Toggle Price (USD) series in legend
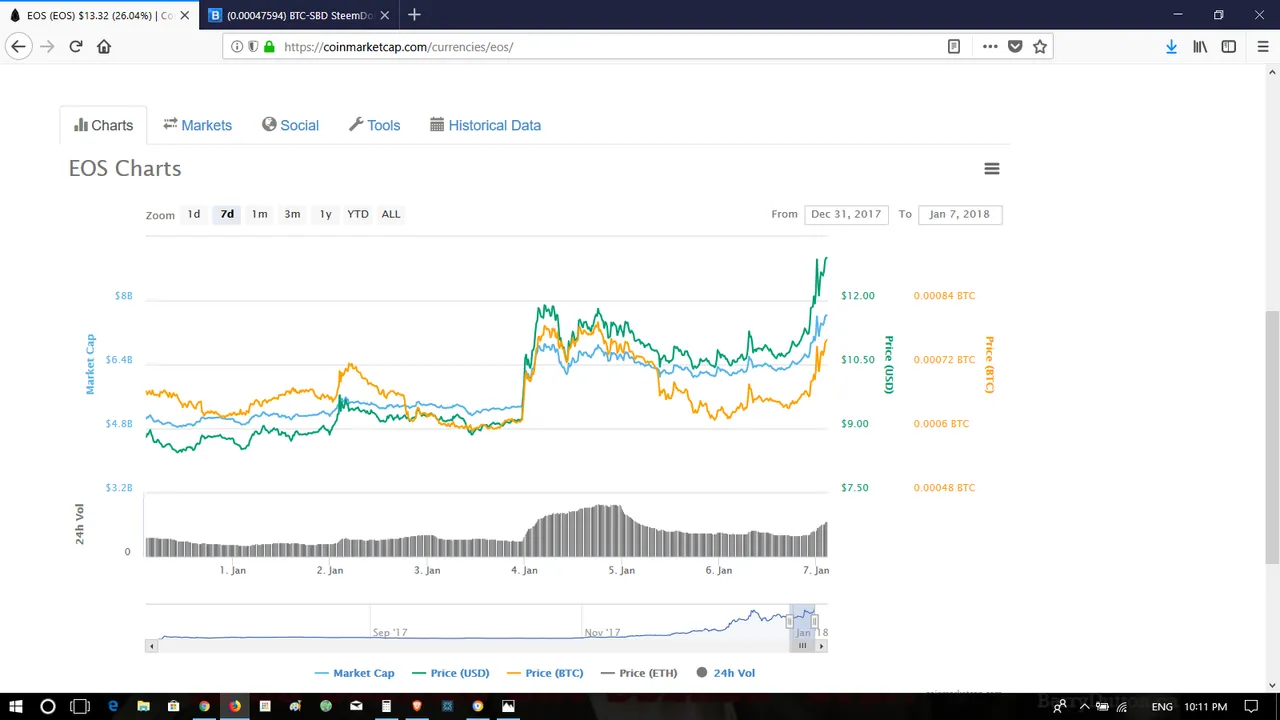 [x=450, y=673]
